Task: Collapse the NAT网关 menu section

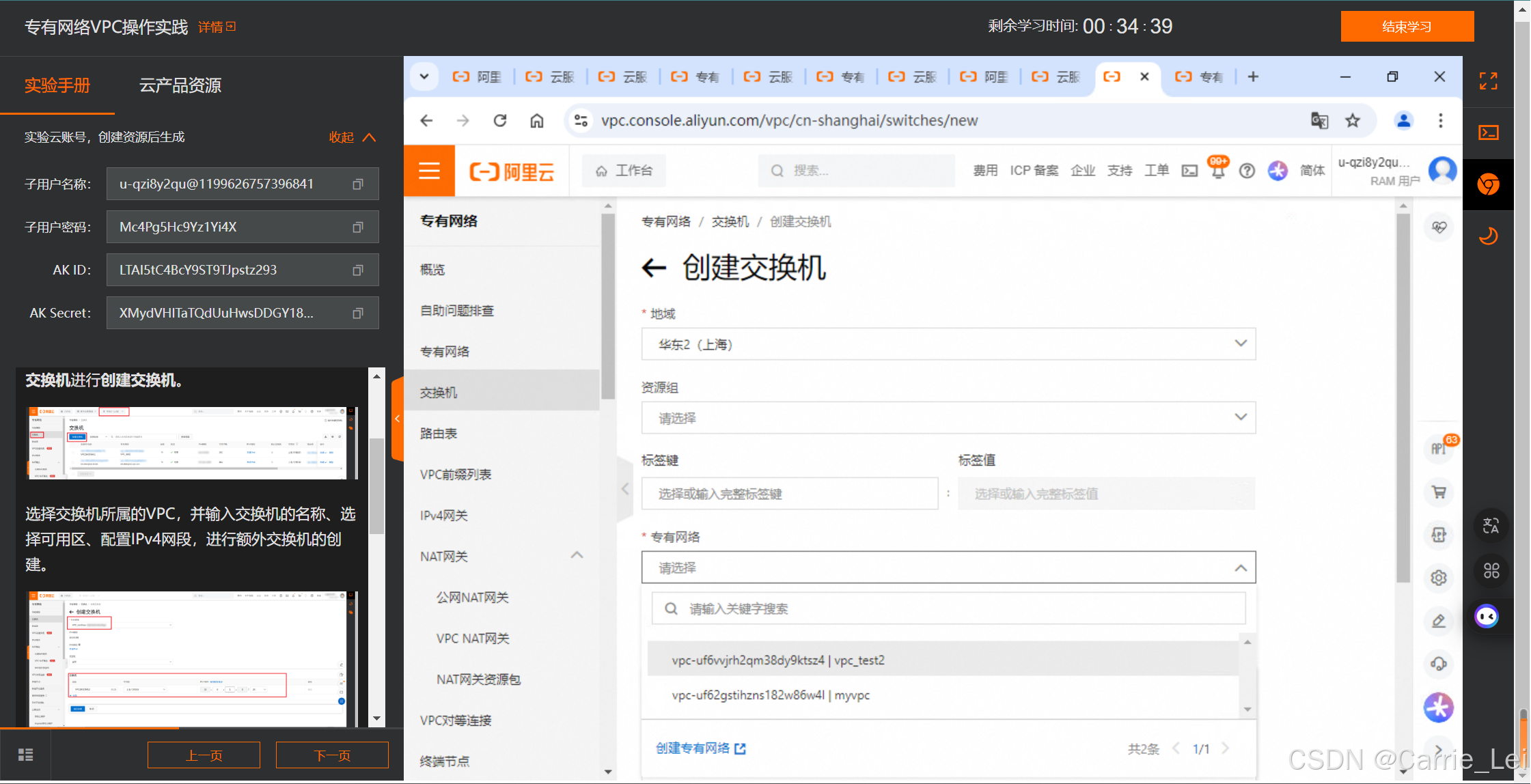Action: point(577,555)
